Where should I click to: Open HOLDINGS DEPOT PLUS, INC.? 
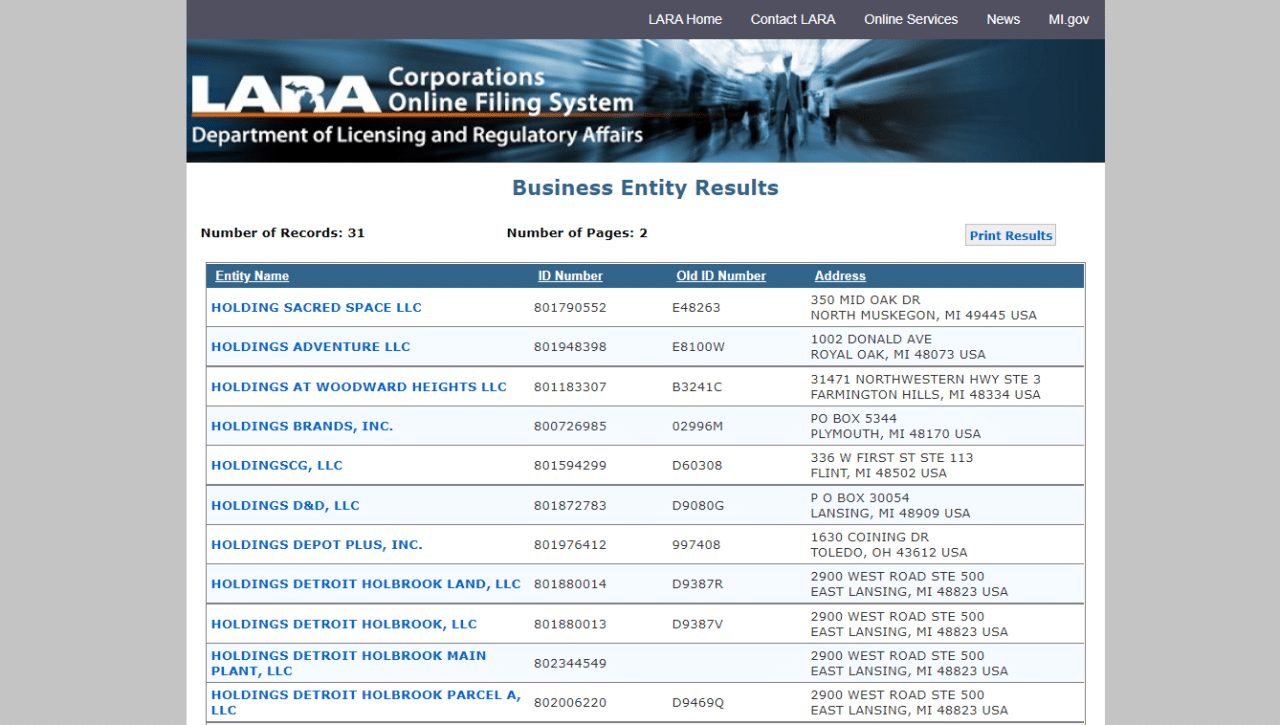[x=317, y=545]
